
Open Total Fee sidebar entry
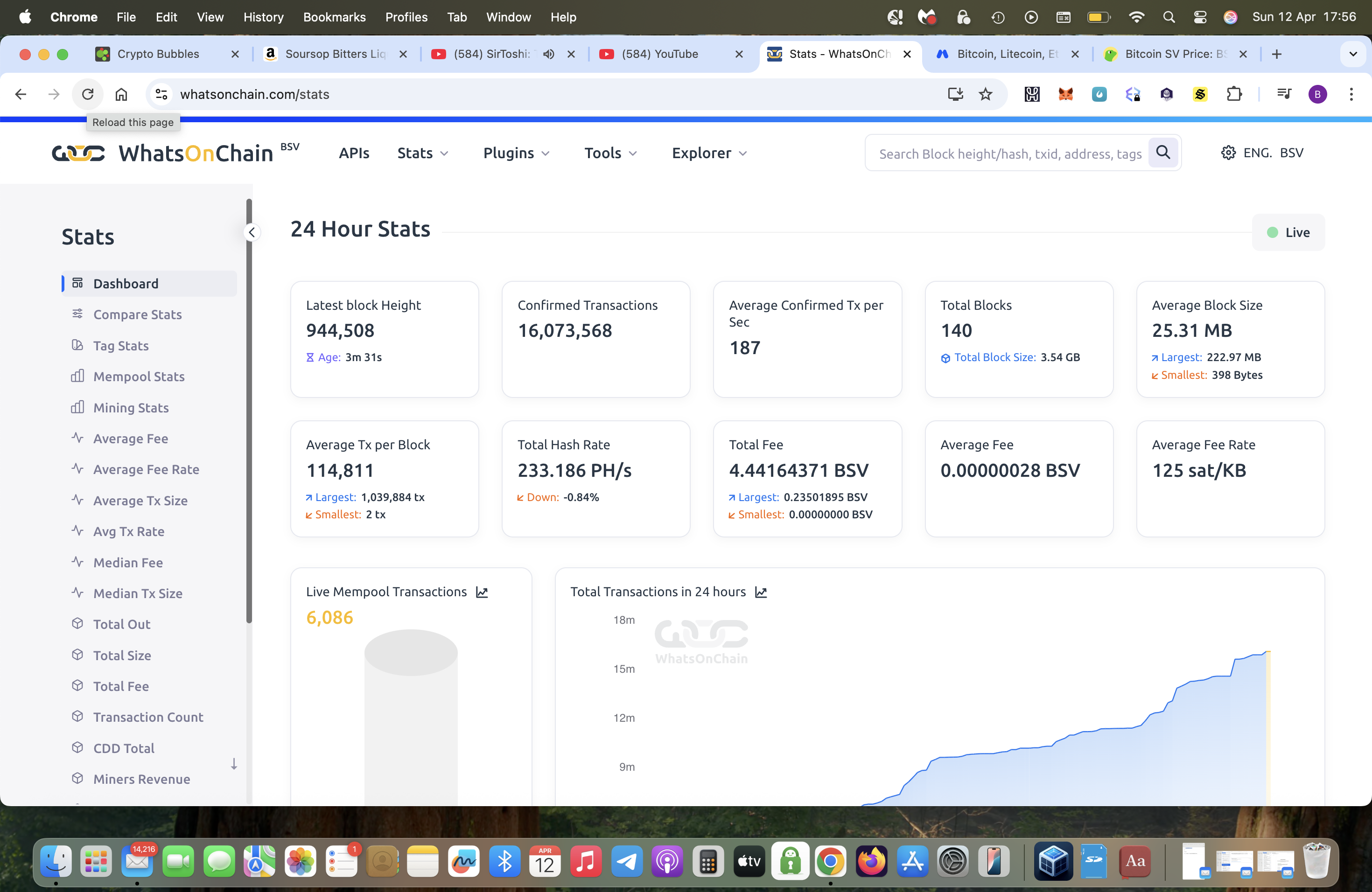point(120,686)
